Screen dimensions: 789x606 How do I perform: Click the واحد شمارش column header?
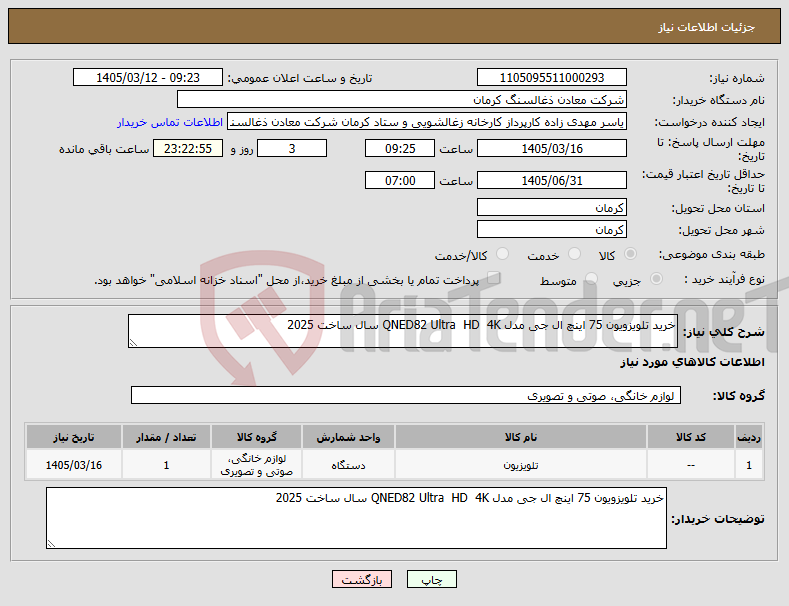348,437
